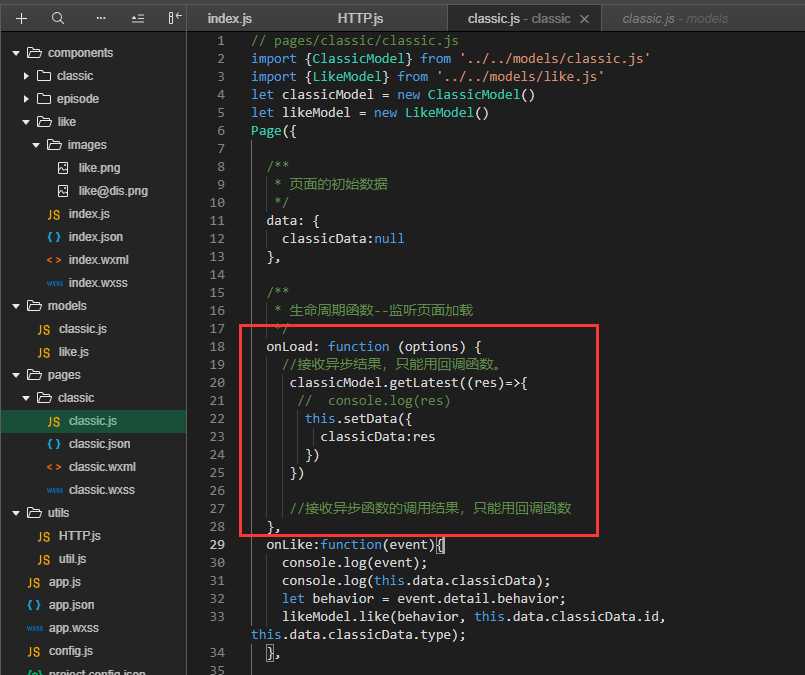The height and width of the screenshot is (675, 805).
Task: Open index.js in the like folder
Action: tap(89, 214)
